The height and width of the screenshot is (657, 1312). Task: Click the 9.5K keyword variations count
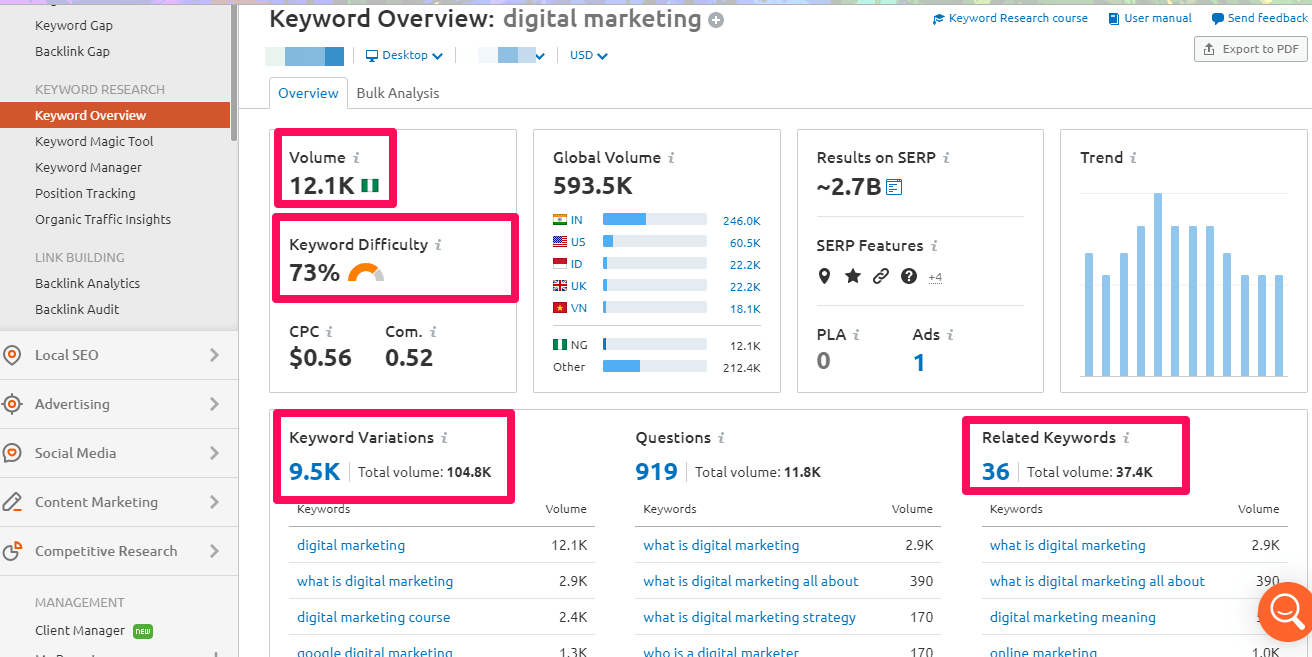tap(314, 472)
